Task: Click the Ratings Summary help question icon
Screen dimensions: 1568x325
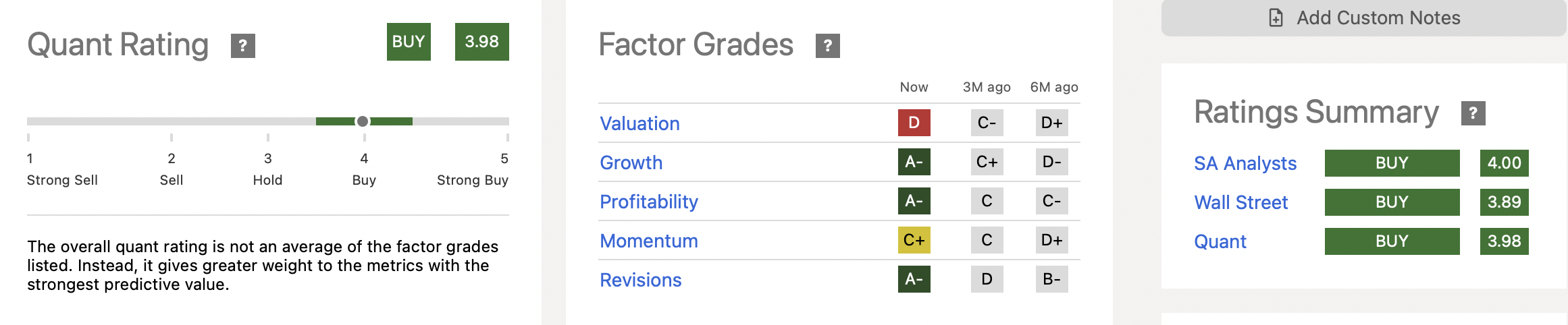Action: point(1473,113)
